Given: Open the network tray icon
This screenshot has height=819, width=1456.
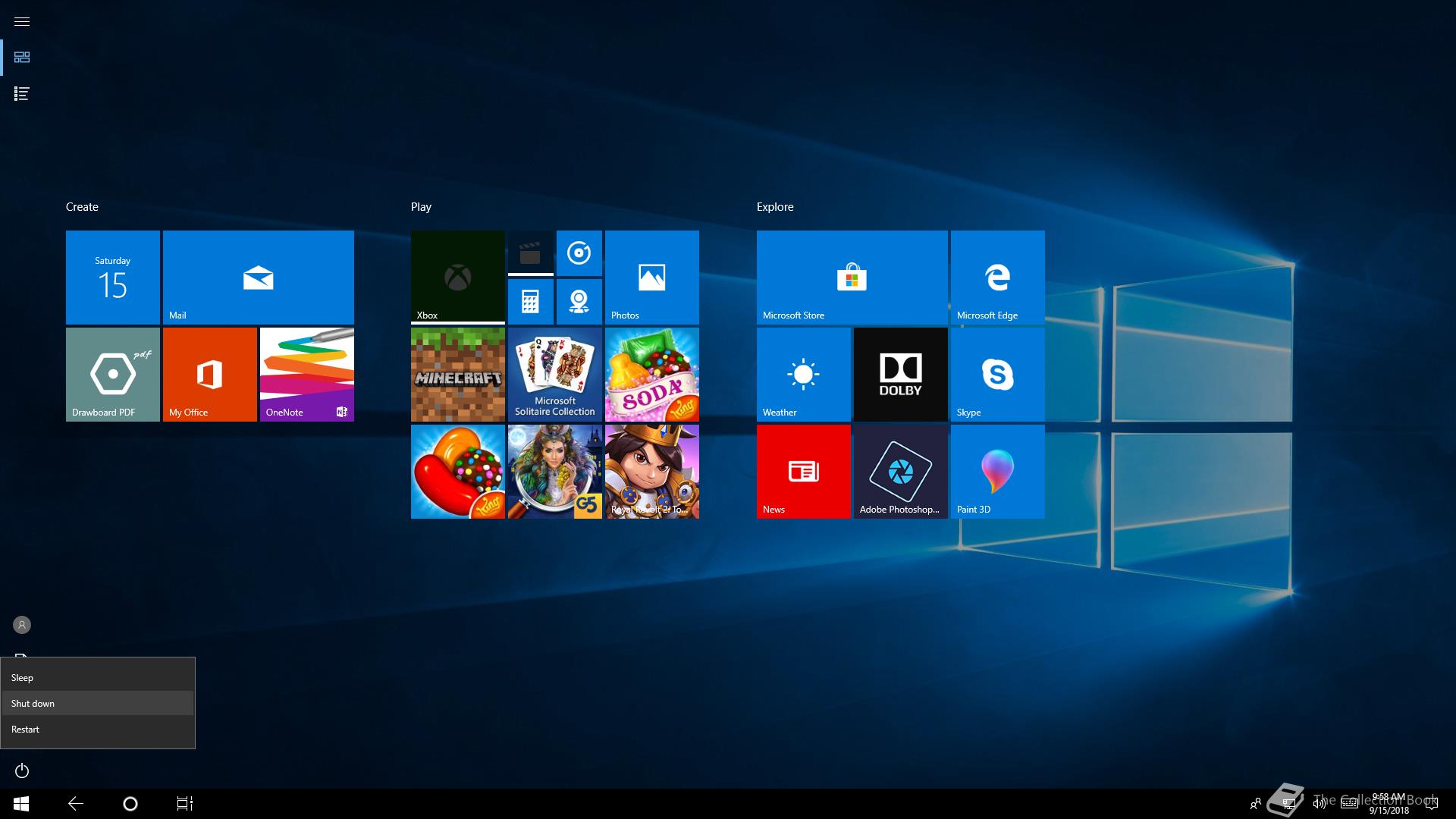Looking at the screenshot, I should [1288, 804].
